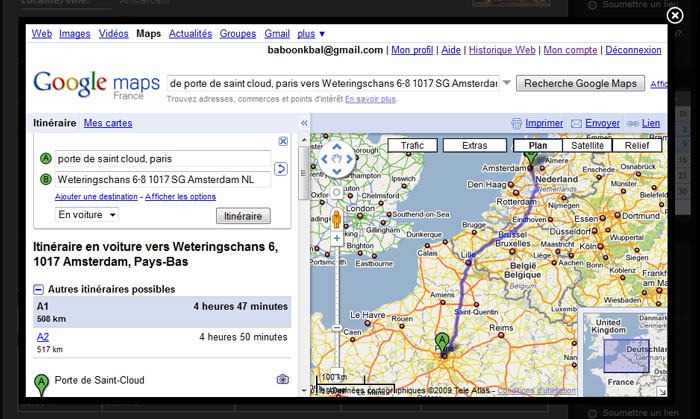Switch map to Relief view

click(637, 145)
